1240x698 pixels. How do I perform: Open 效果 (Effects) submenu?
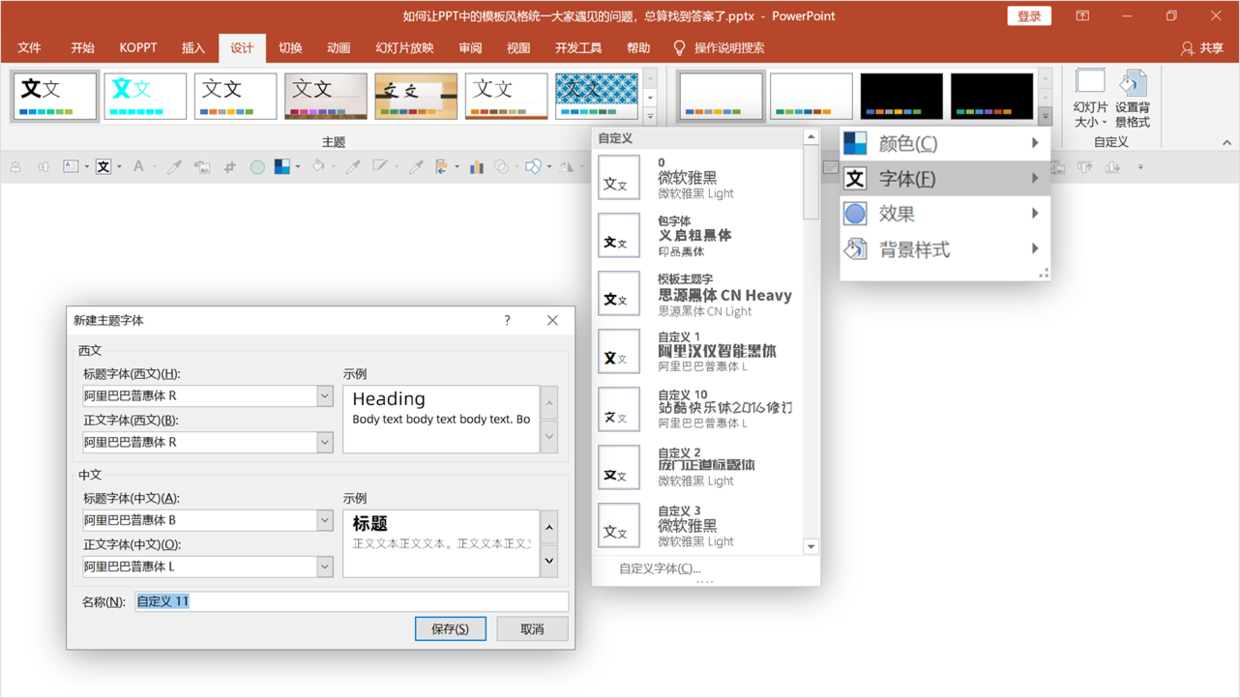point(945,213)
